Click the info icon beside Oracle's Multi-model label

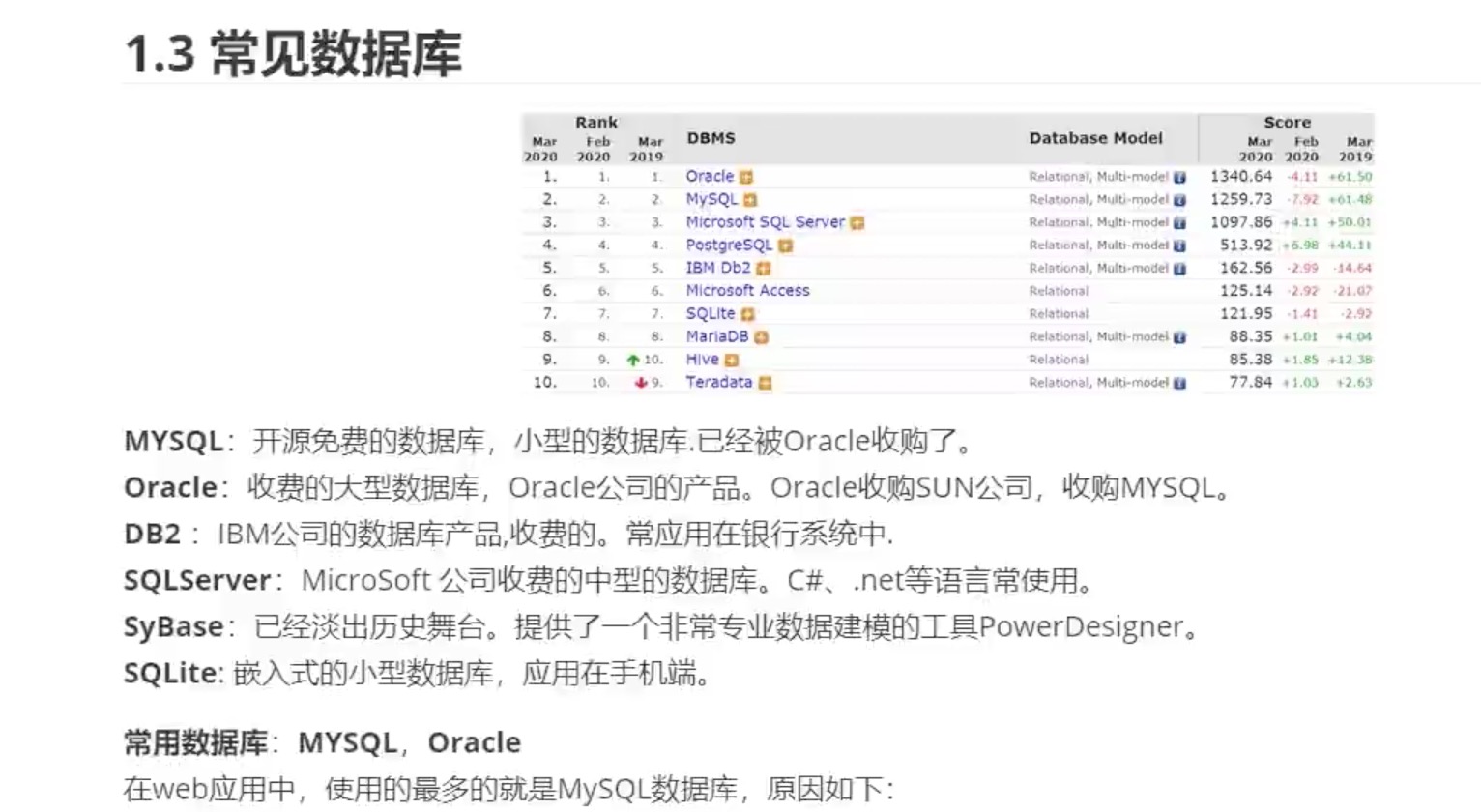pyautogui.click(x=1179, y=176)
